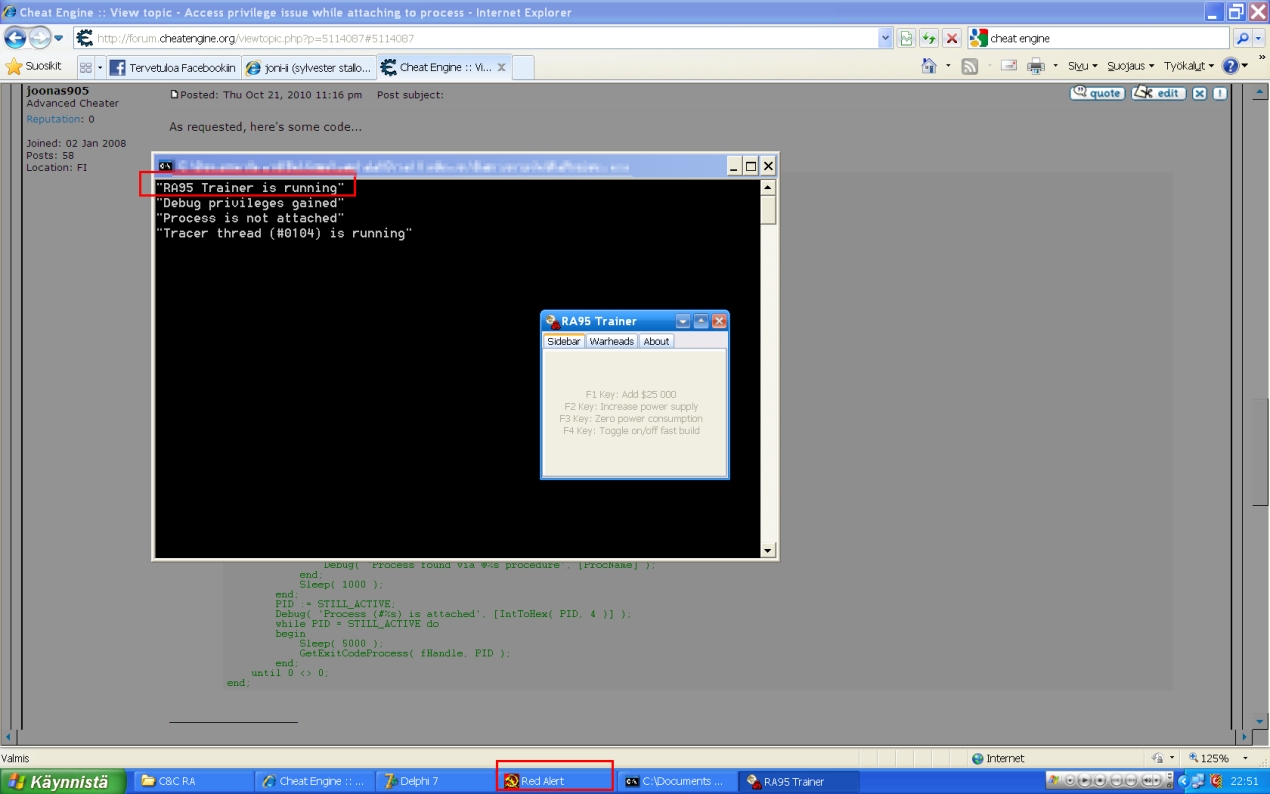Viewport: 1270px width, 794px height.
Task: Click the page scrollbar up arrow
Action: [1259, 93]
